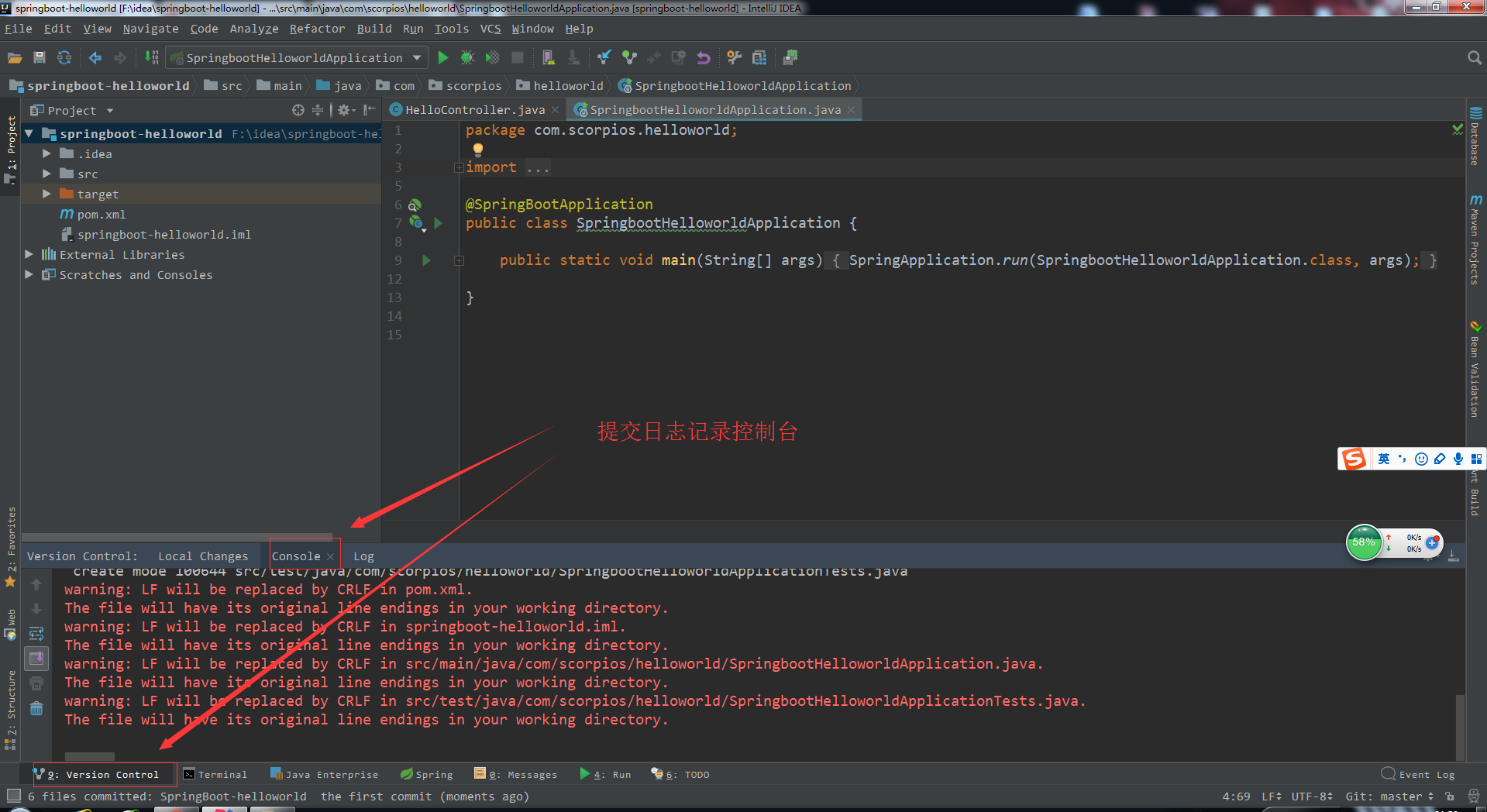
Task: Click the console vertical scrollbar thumb
Action: pos(1460,727)
